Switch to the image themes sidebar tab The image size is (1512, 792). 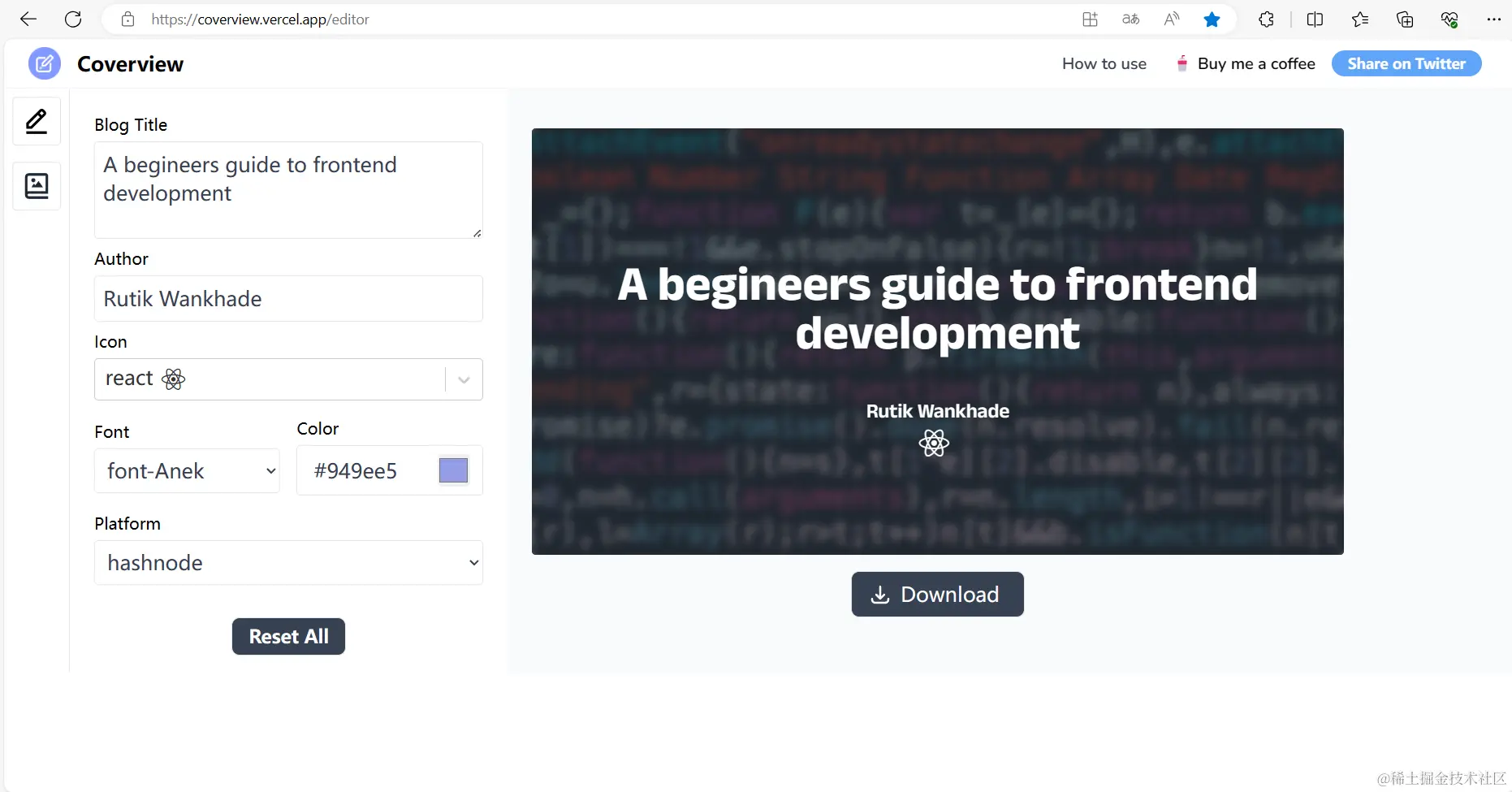[37, 186]
